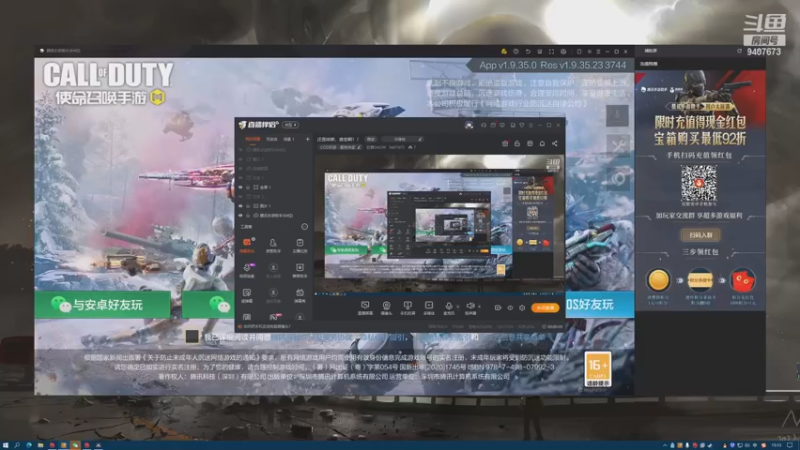800x450 pixels.
Task: Toggle fullscreen icon in emulator title bar
Action: click(552, 52)
